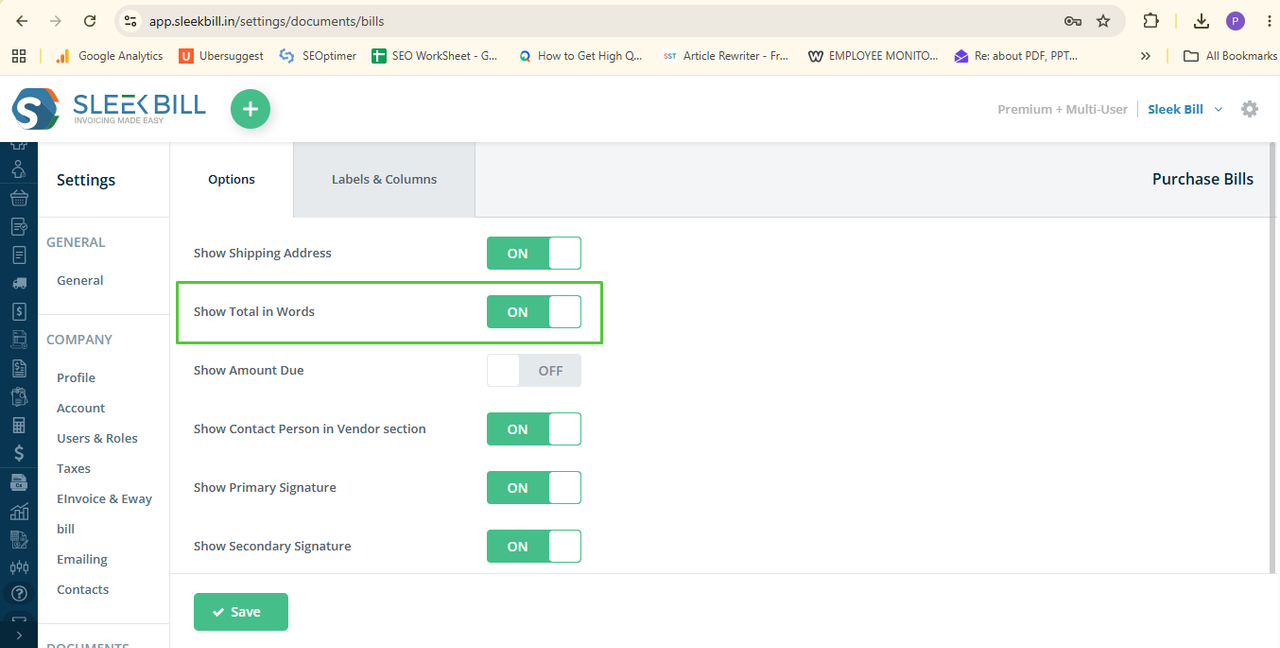Turn on Show Amount Due switch
The width and height of the screenshot is (1280, 648).
(x=534, y=370)
